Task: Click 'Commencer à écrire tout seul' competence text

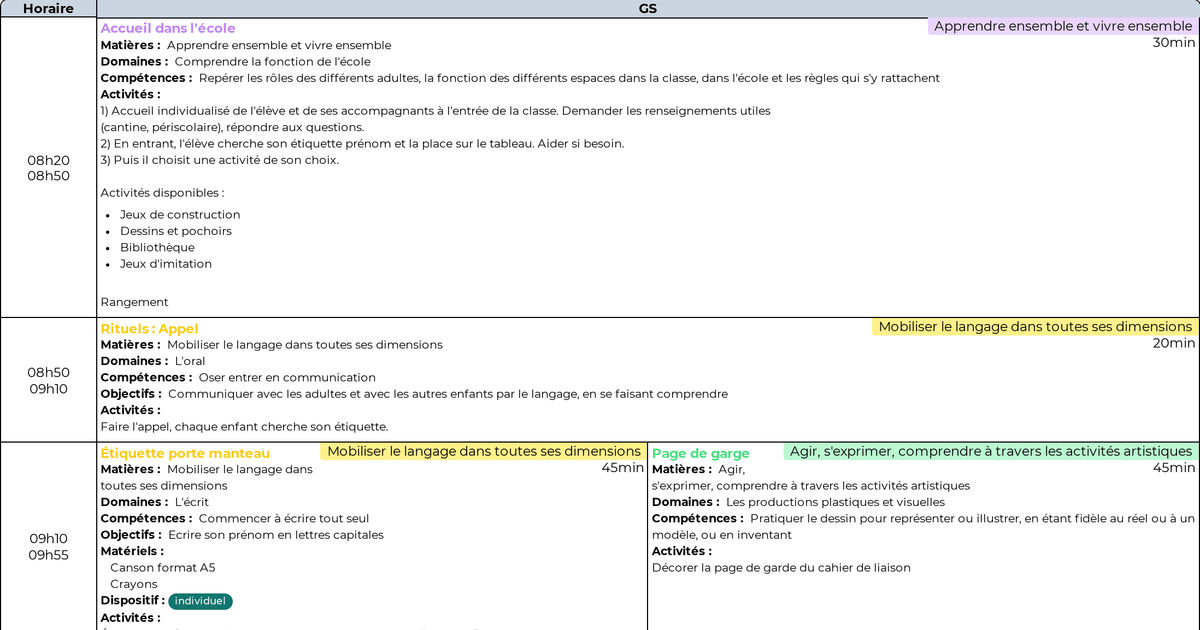Action: (284, 519)
